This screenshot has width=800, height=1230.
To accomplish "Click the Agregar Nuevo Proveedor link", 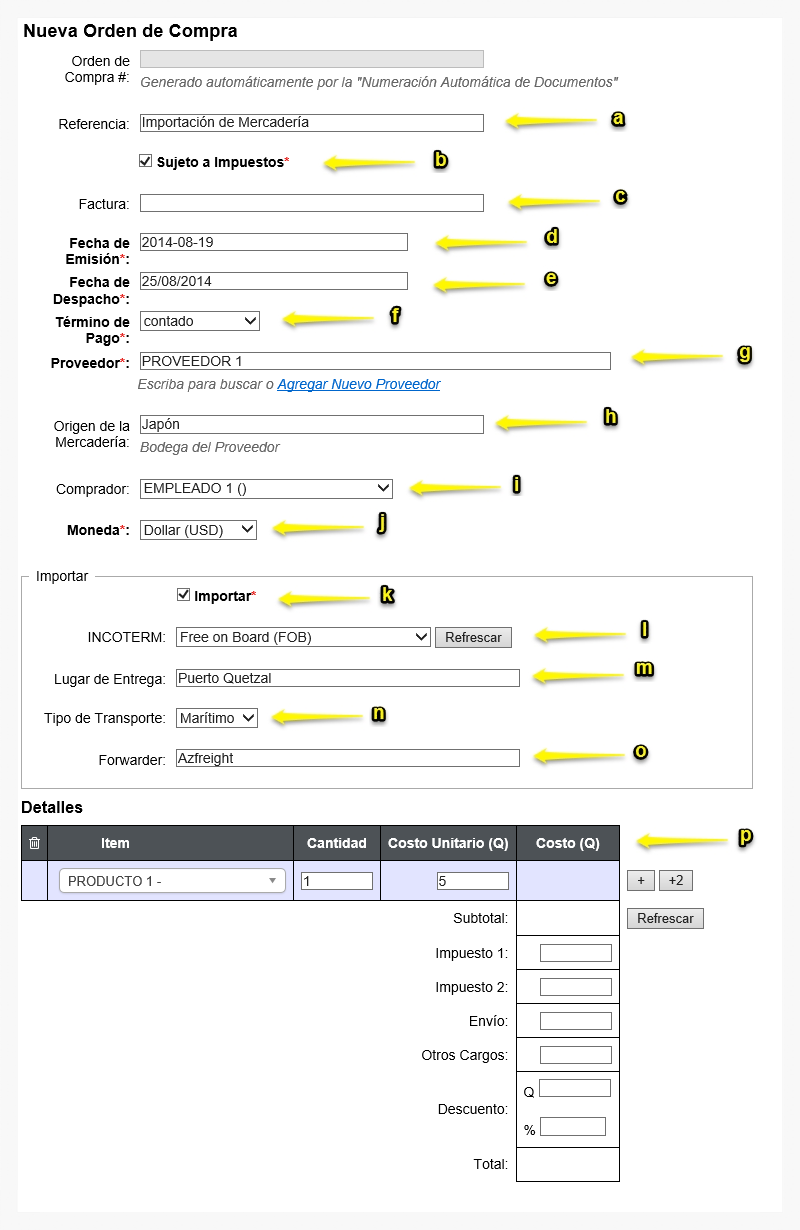I will (x=358, y=384).
